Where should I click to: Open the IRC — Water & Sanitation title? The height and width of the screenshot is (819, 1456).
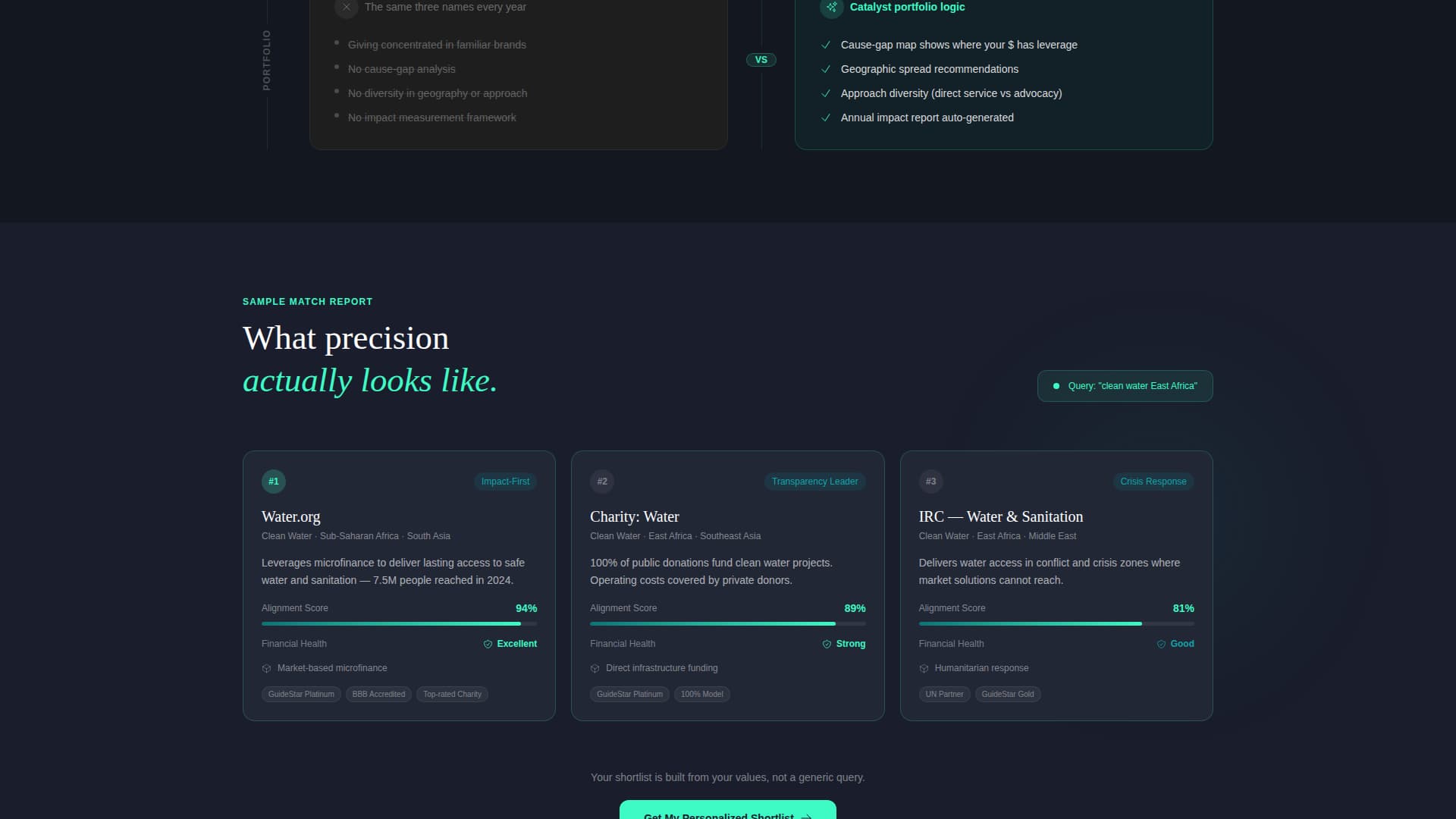[1001, 516]
